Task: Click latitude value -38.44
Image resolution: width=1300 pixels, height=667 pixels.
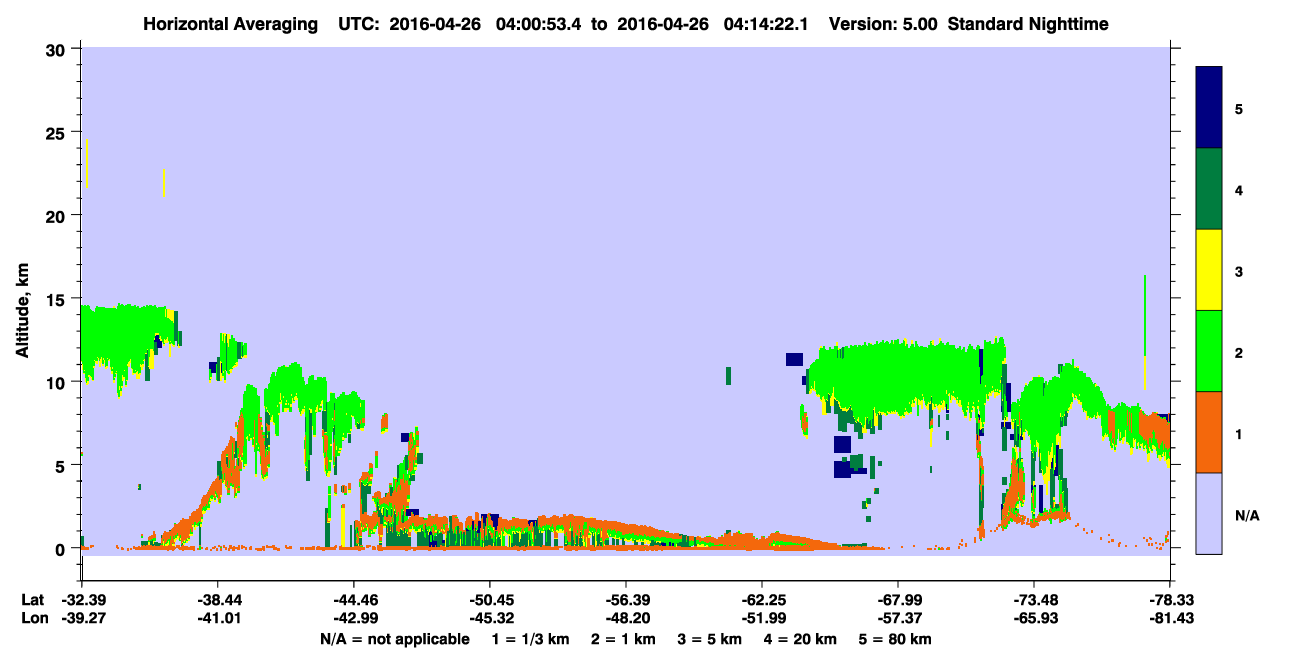Action: 218,600
